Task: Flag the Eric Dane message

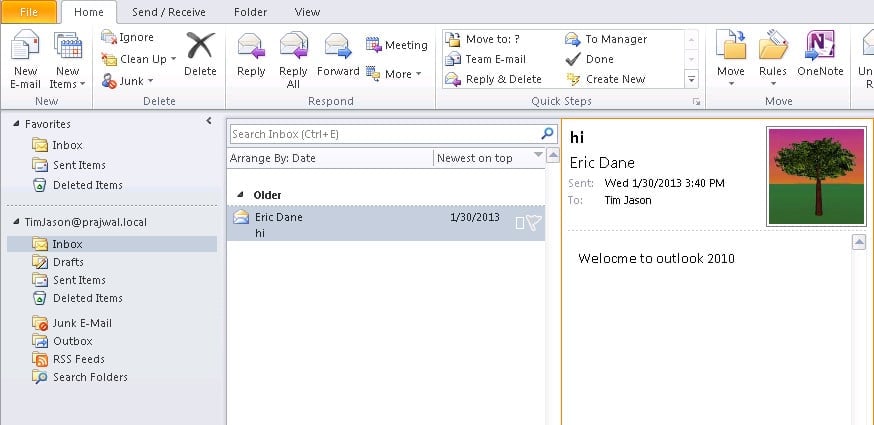Action: pos(534,224)
